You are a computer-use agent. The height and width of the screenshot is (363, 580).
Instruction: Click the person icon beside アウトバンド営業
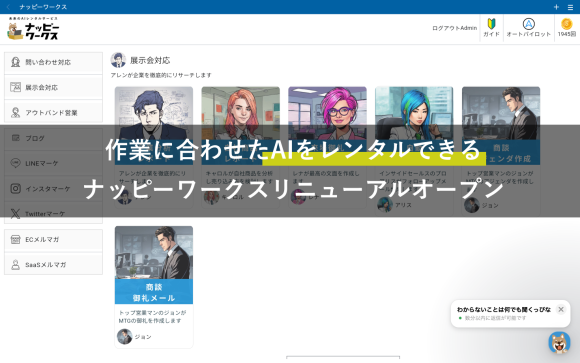coord(16,112)
